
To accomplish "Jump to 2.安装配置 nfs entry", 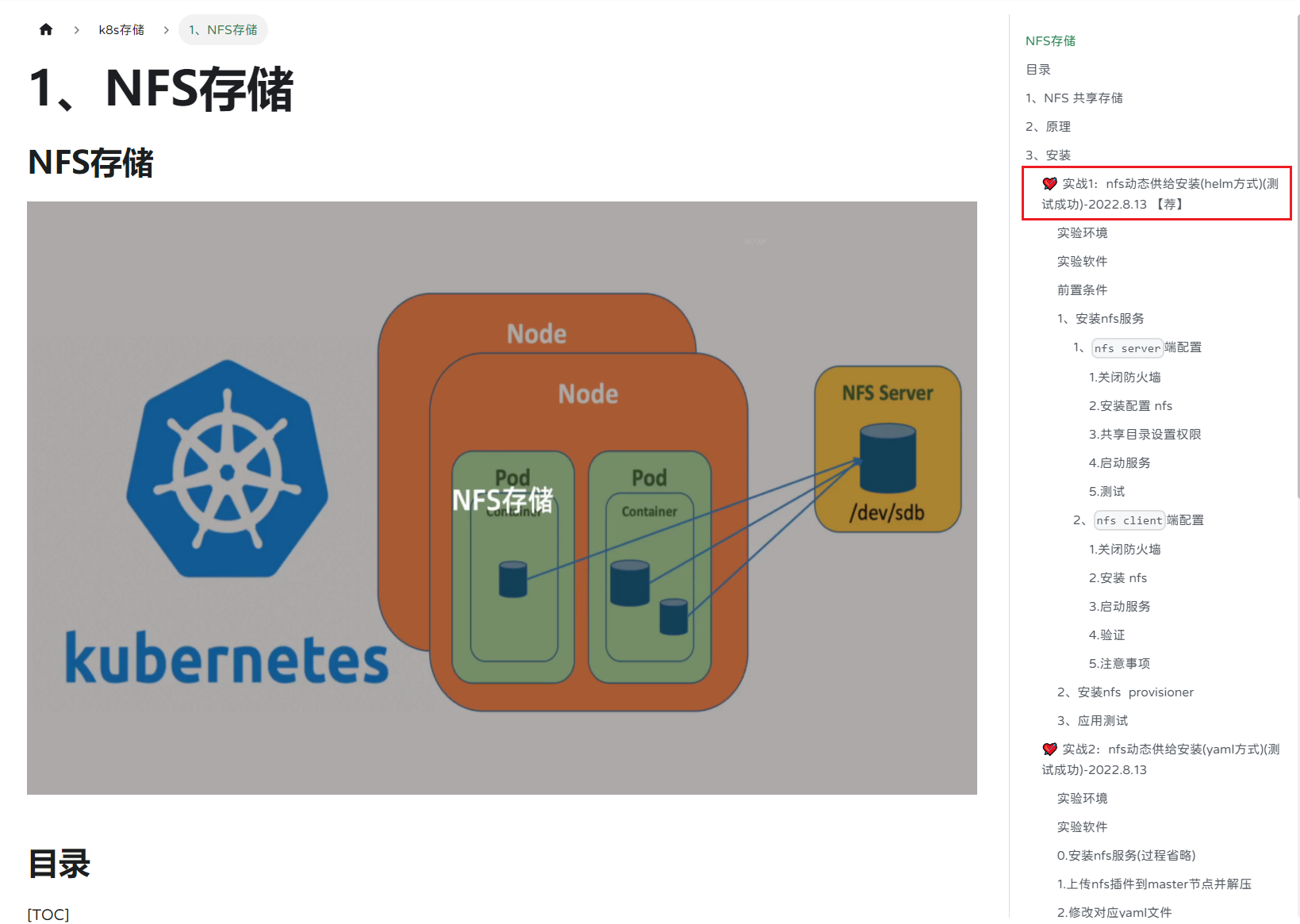I will [x=1130, y=406].
